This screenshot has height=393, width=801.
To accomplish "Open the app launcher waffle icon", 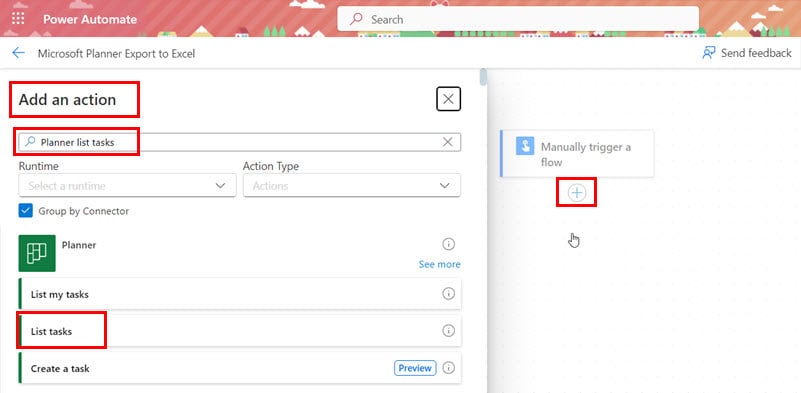I will point(18,19).
